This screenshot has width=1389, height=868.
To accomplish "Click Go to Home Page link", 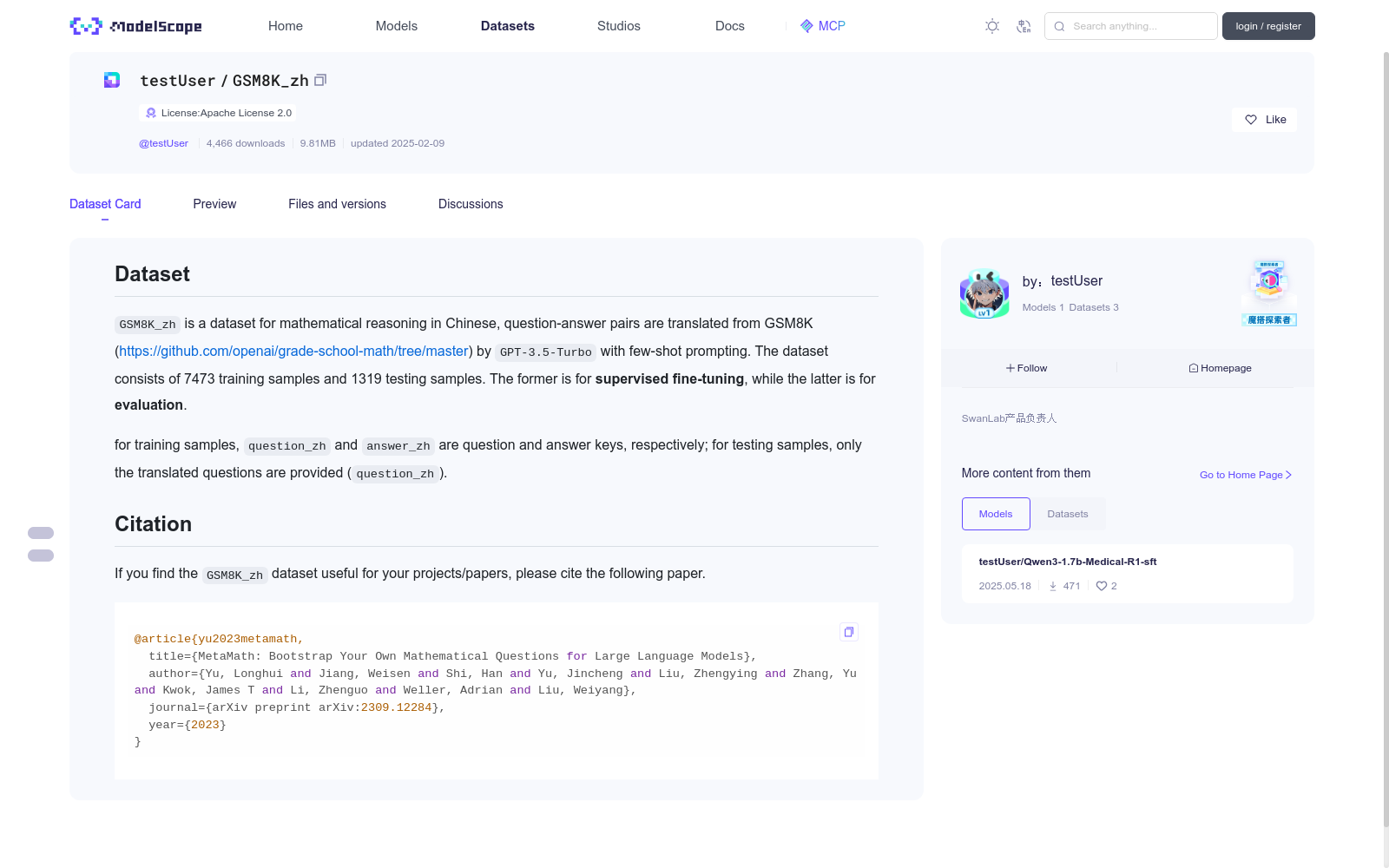I will (1246, 475).
